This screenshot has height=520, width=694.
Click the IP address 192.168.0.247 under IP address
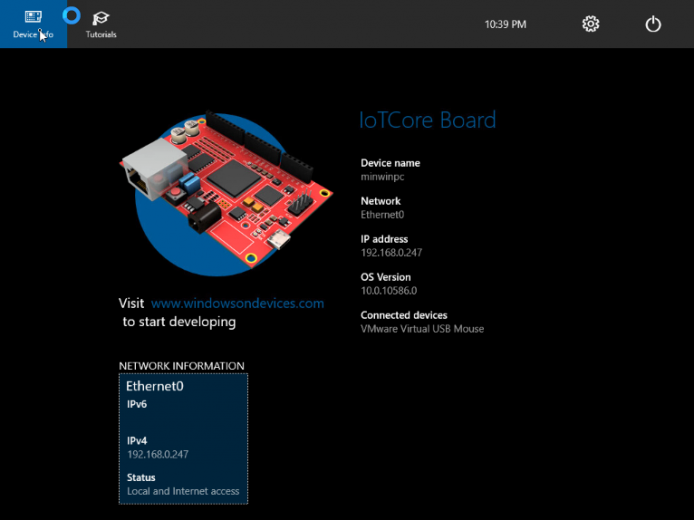(391, 253)
